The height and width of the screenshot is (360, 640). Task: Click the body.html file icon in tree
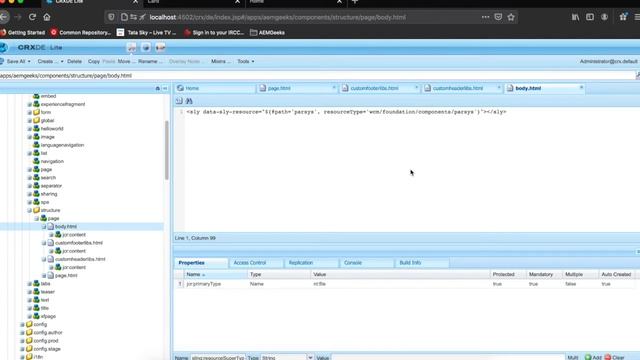[x=51, y=227]
